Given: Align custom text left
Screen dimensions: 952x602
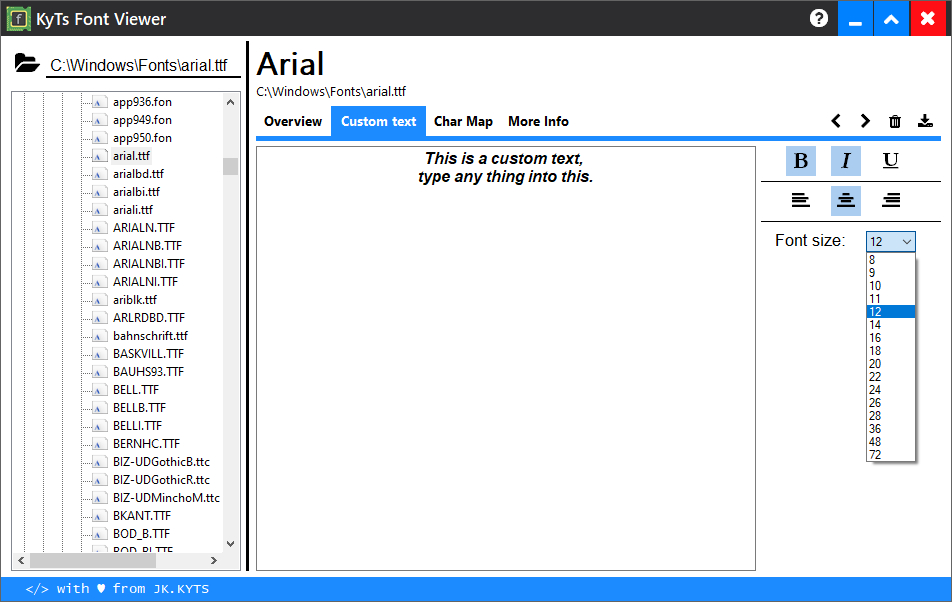Looking at the screenshot, I should pos(801,200).
